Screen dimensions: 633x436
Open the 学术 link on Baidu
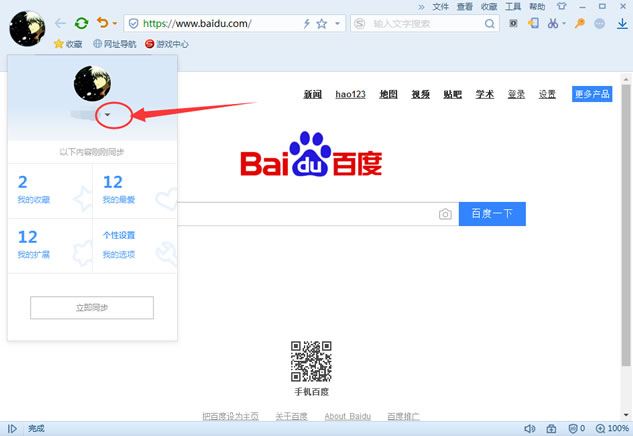(x=484, y=94)
